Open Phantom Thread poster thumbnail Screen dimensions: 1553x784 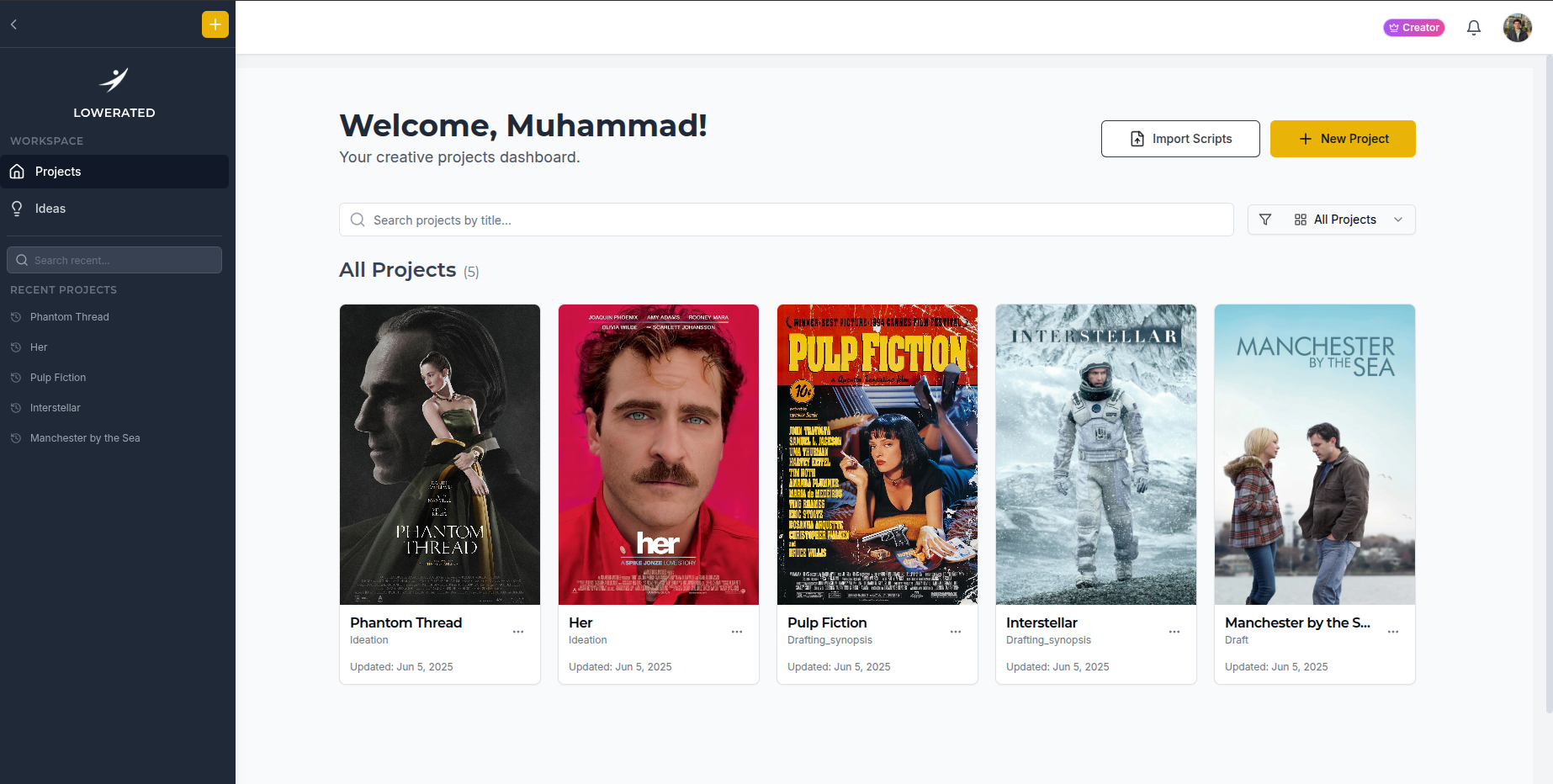click(440, 454)
